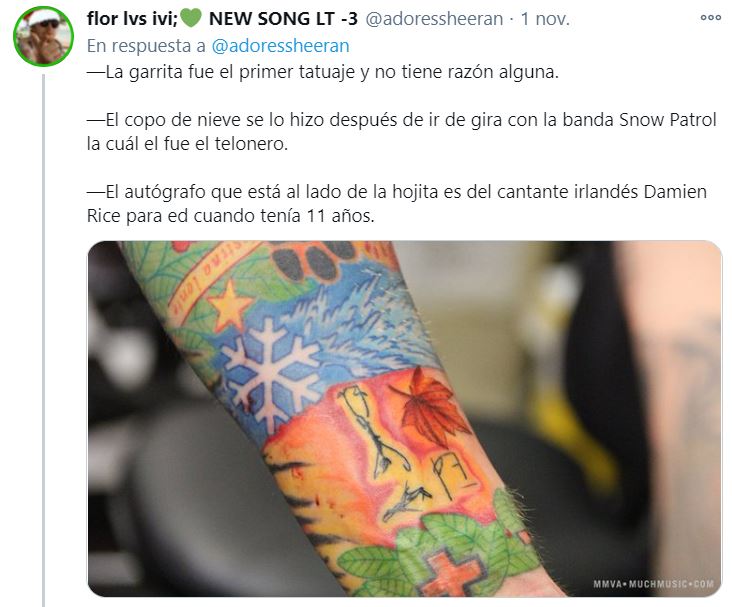Open the tweet's more options menu

tap(711, 18)
